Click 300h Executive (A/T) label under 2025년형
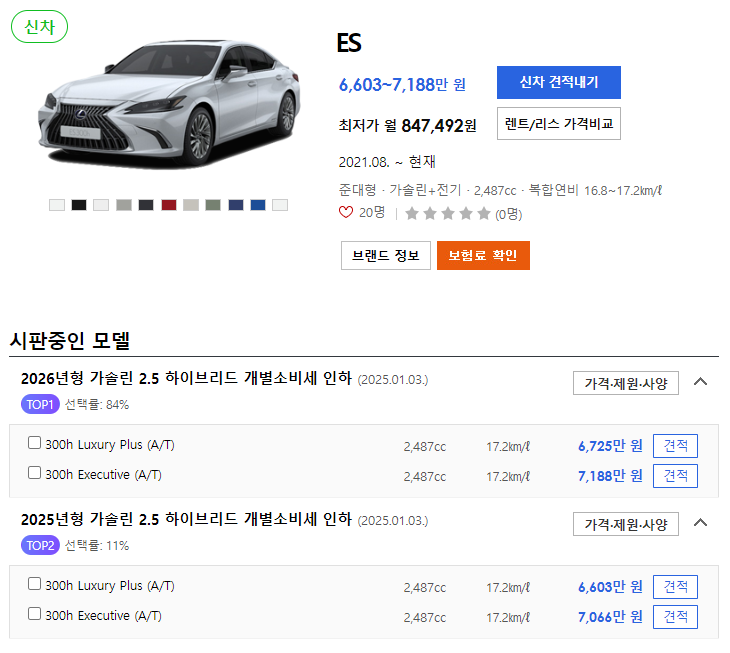Viewport: 730px width, 653px height. 103,616
